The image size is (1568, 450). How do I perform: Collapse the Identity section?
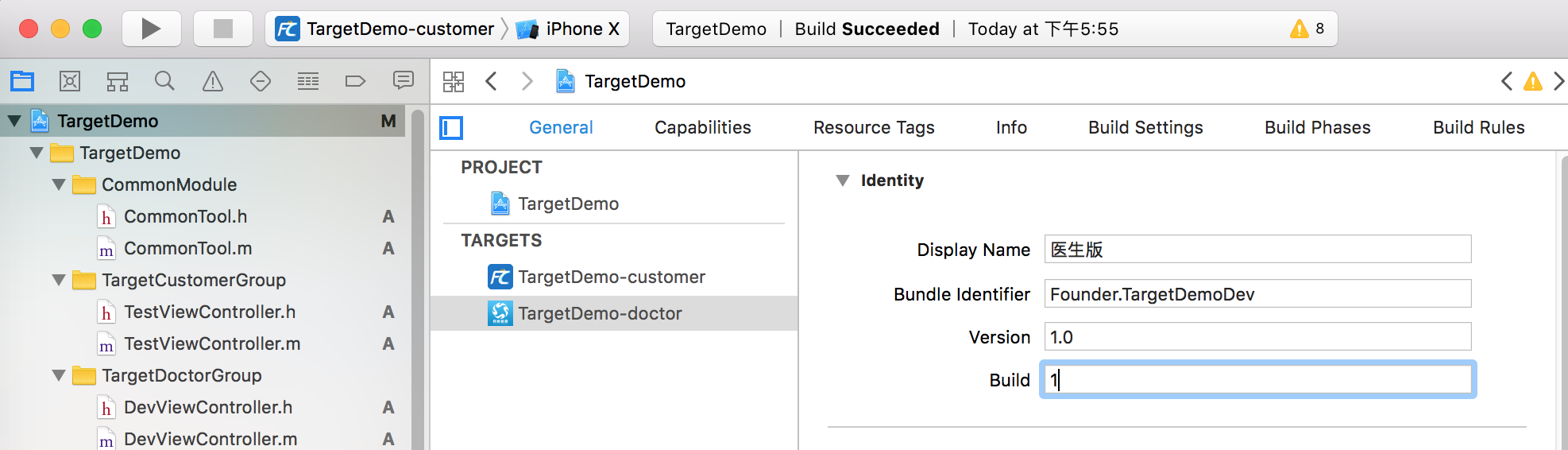[843, 180]
